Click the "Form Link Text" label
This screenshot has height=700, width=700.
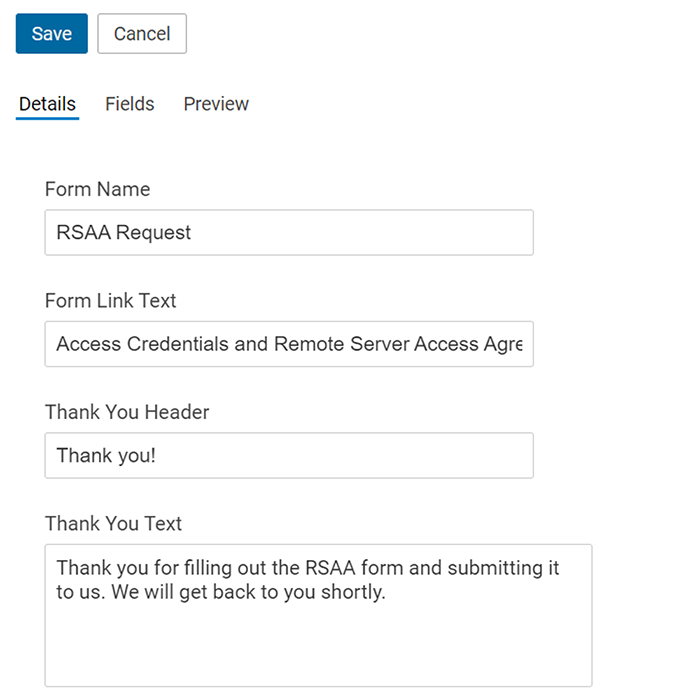tap(110, 300)
